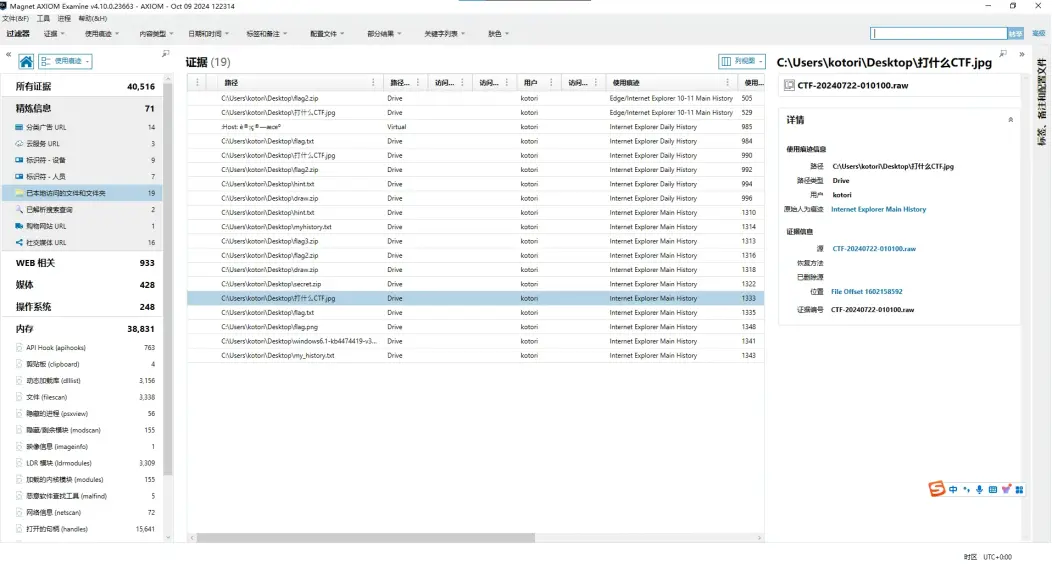Click the magnifier icon beside 已解析搜索查询
Image resolution: width=1052 pixels, height=566 pixels.
point(20,210)
